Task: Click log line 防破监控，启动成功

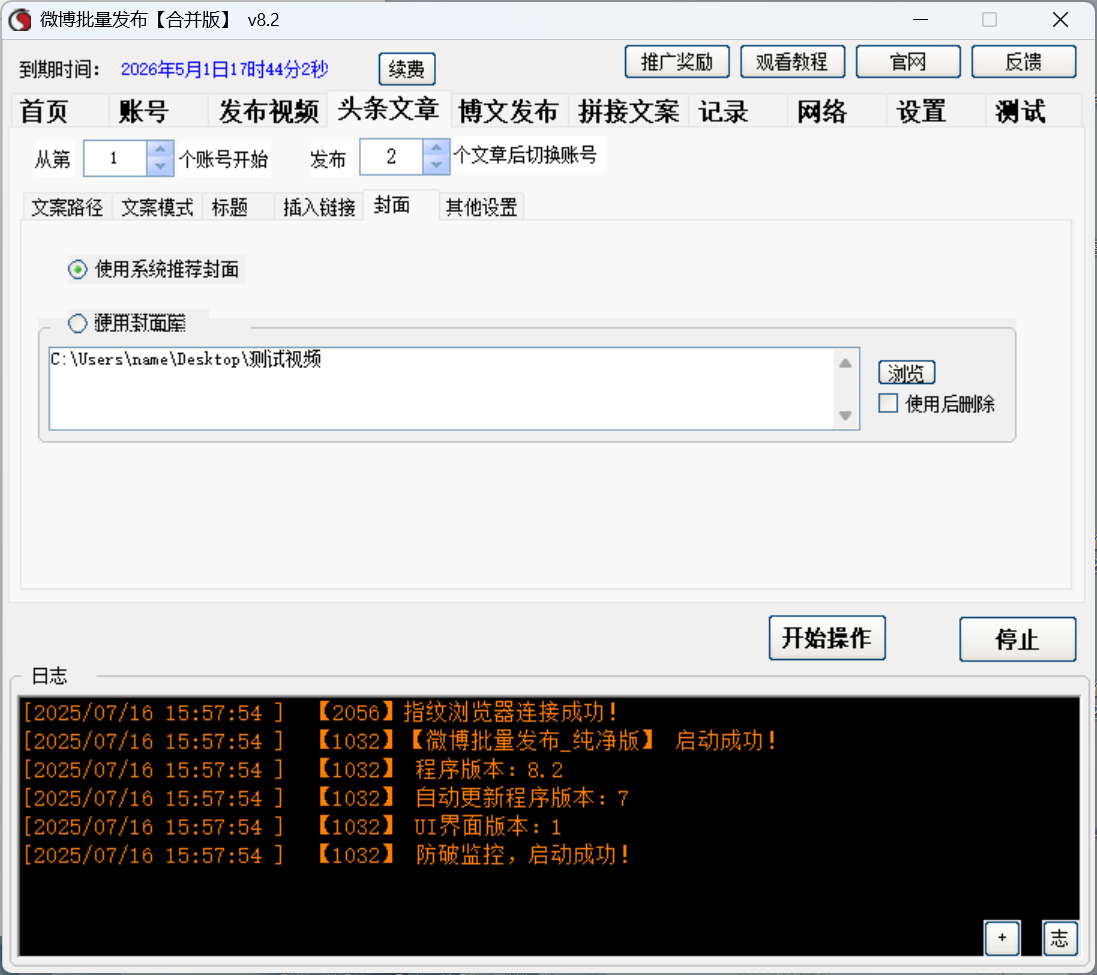Action: coord(327,855)
